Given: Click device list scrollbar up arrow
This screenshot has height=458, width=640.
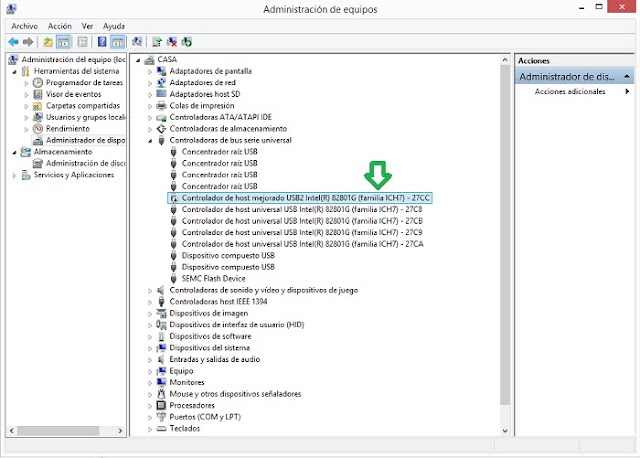Looking at the screenshot, I should (505, 60).
